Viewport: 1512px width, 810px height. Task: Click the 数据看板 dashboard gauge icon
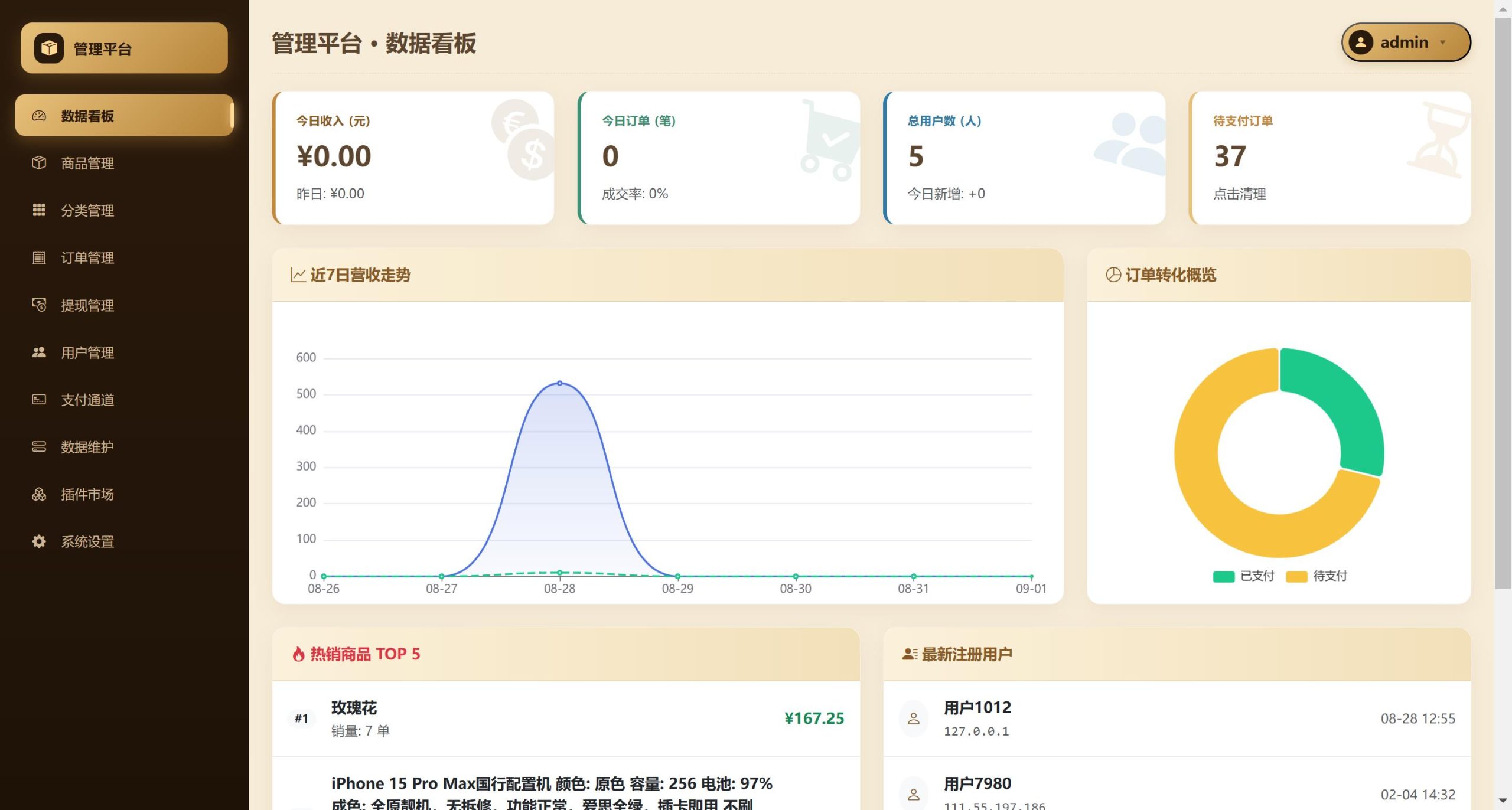(x=39, y=116)
